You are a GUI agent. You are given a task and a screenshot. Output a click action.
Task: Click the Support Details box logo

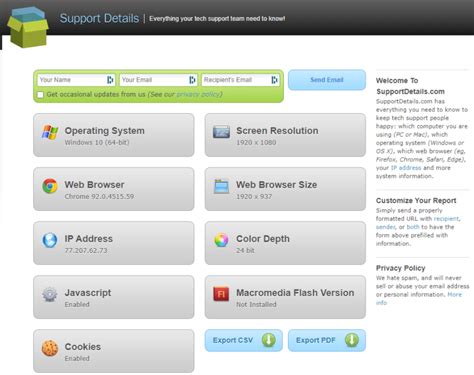[x=28, y=27]
